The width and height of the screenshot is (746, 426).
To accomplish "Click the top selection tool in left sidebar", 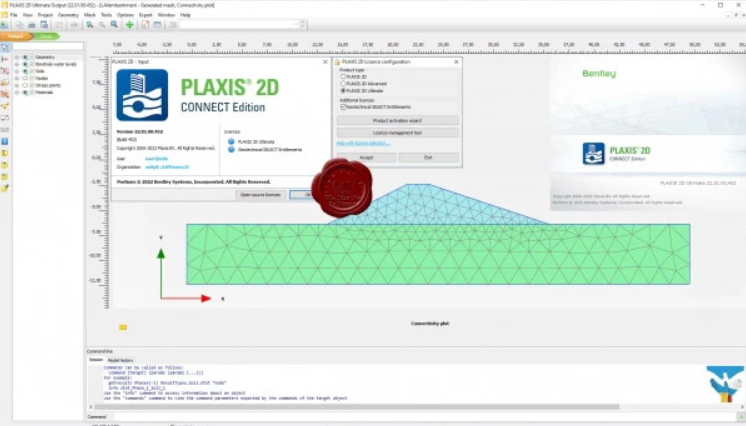I will click(5, 47).
